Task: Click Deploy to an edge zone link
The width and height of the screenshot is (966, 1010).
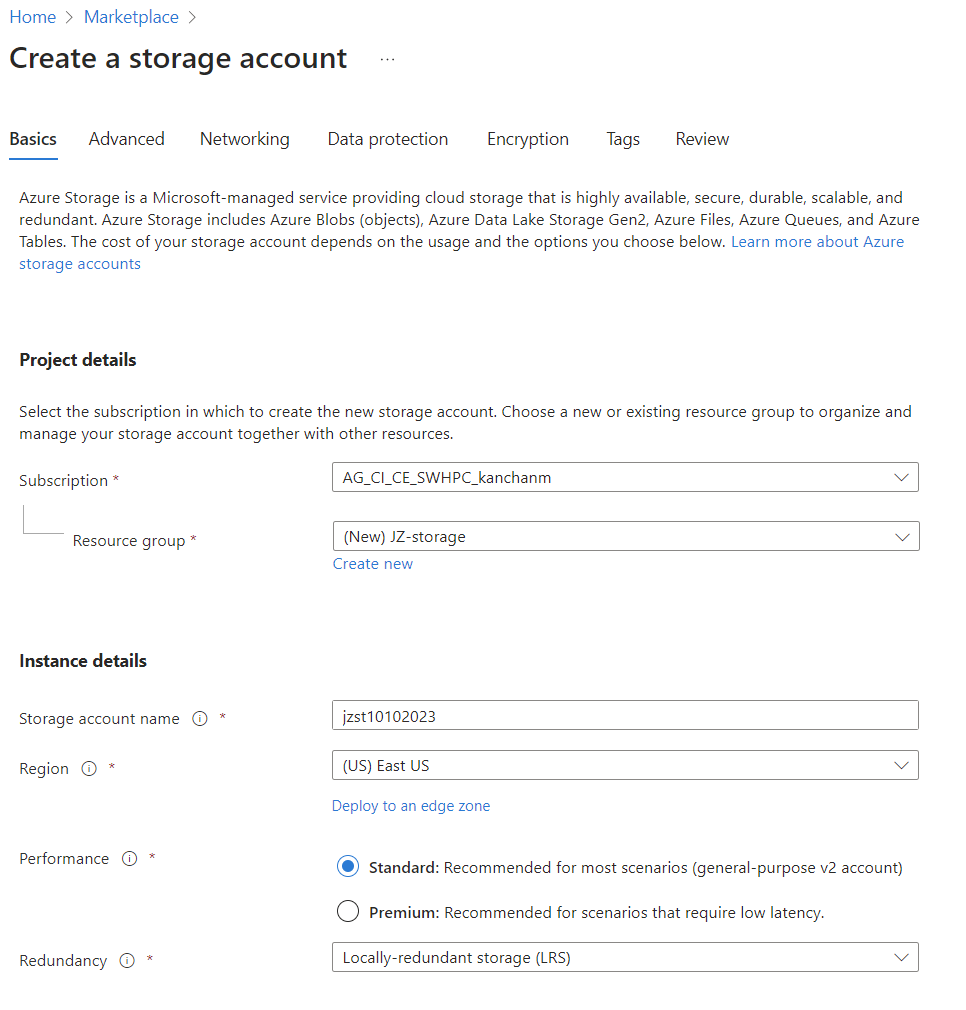Action: 411,806
